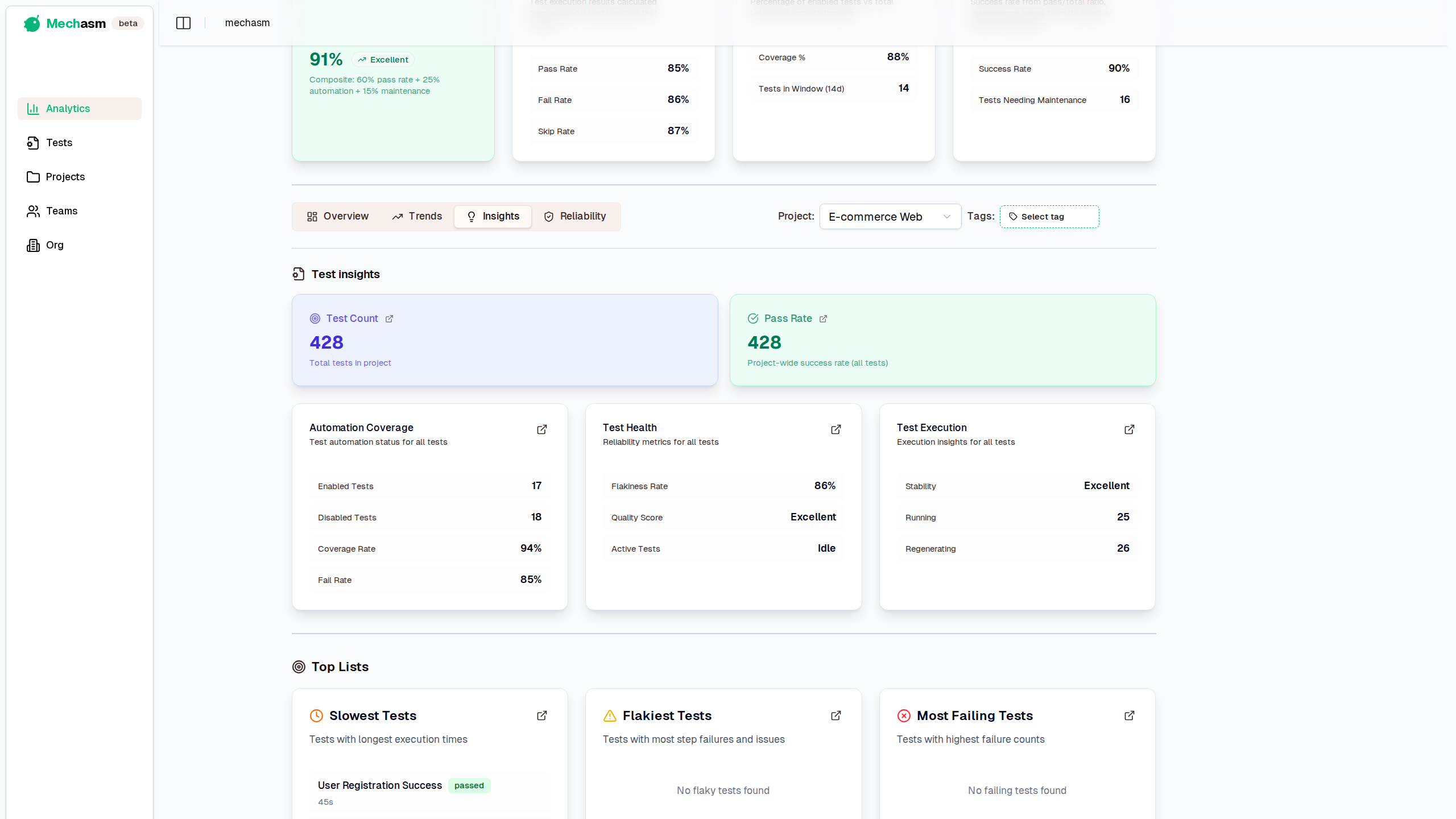1456x819 pixels.
Task: Open the Test Count external link
Action: [x=390, y=318]
